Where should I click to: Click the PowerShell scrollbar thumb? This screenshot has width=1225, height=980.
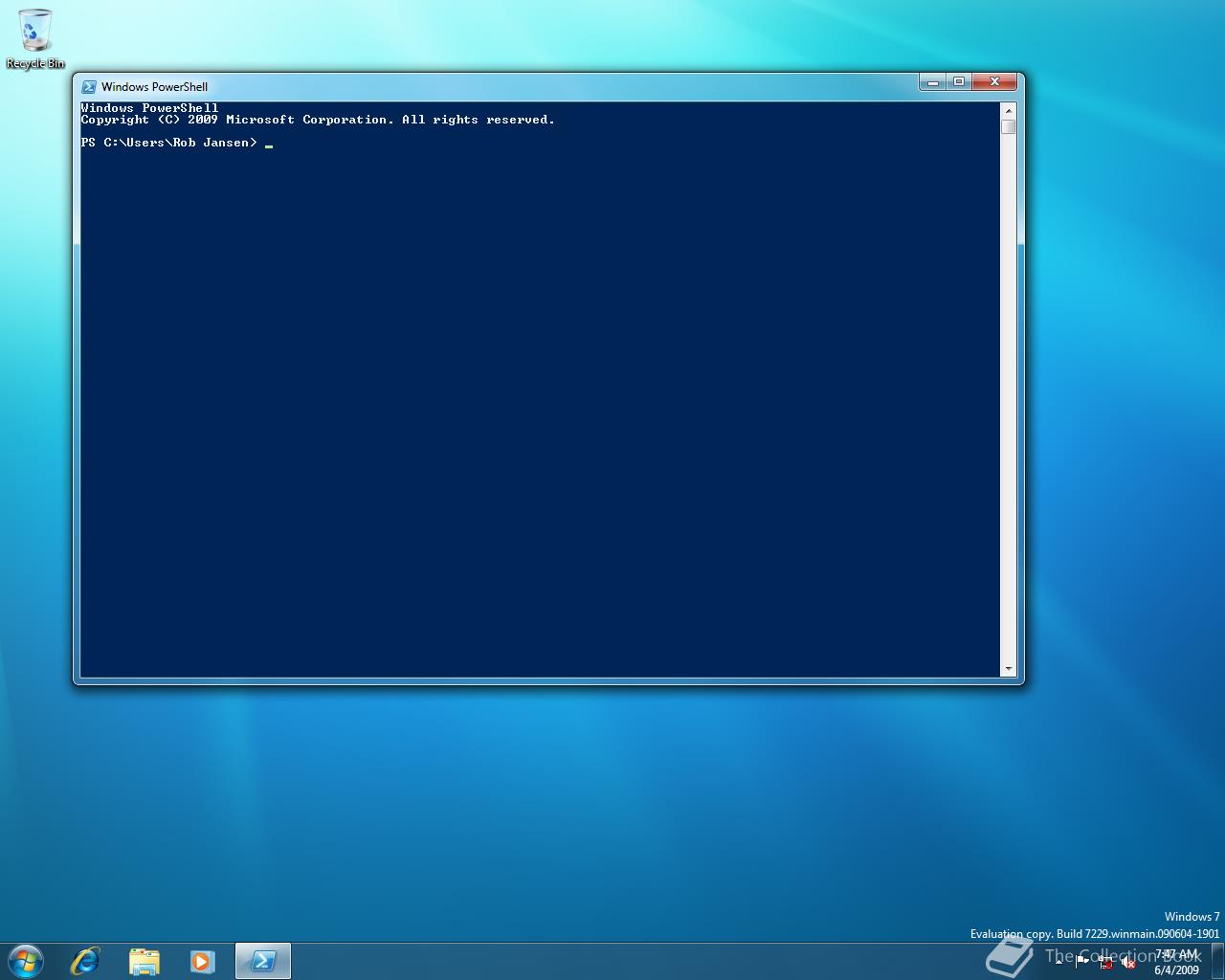(x=1008, y=126)
